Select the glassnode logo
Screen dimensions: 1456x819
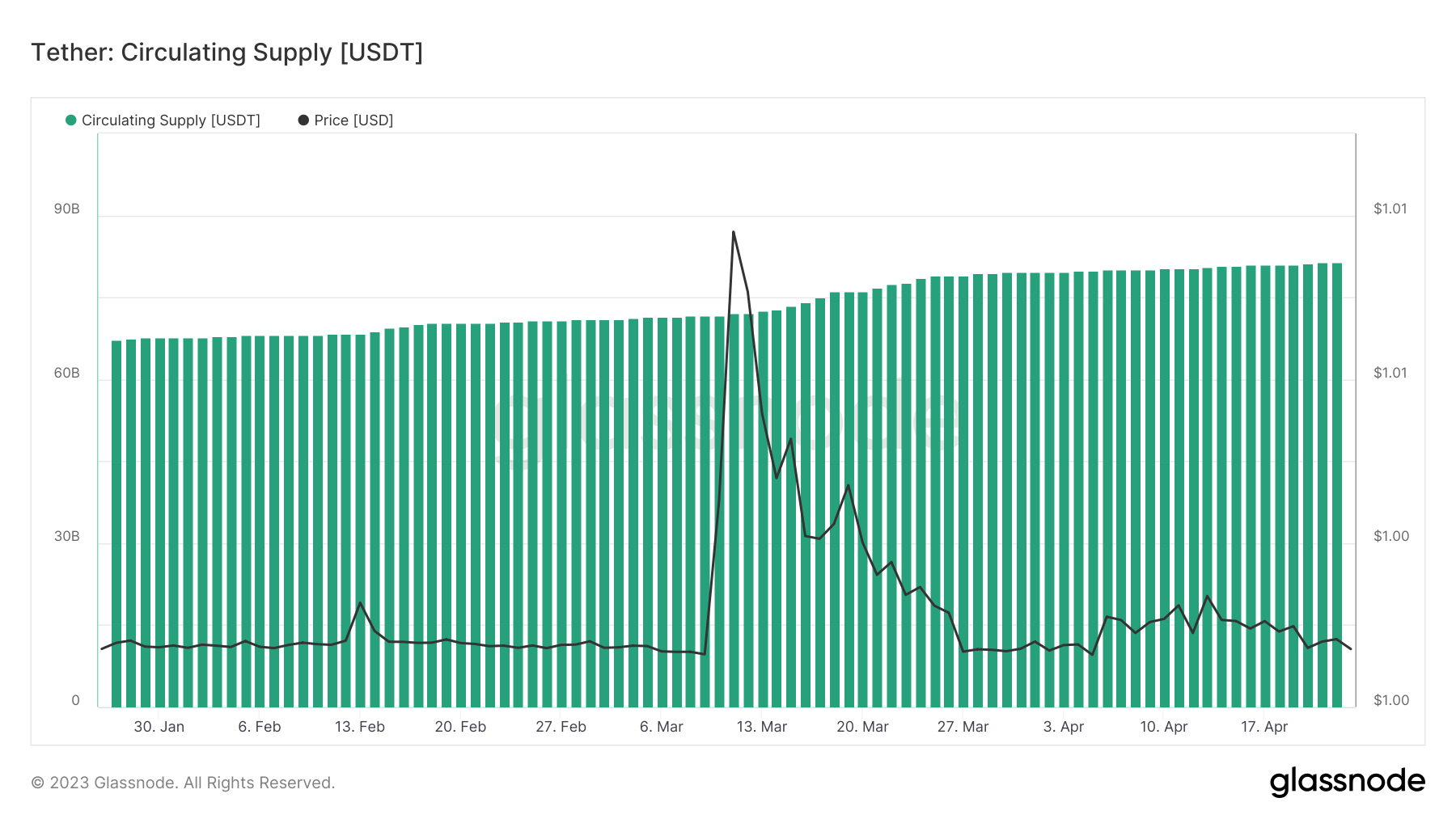[x=1348, y=781]
